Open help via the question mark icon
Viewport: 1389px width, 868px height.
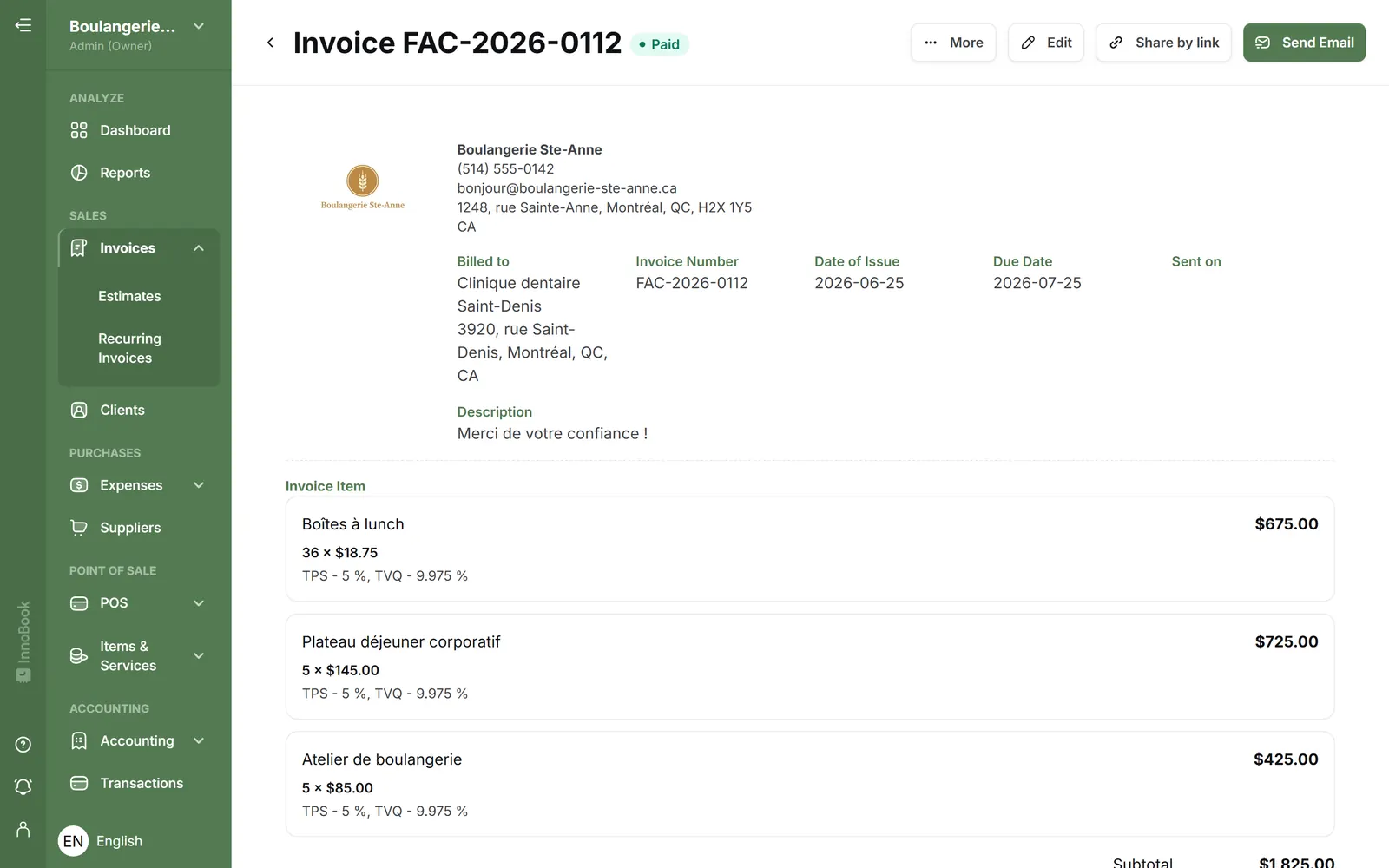point(23,745)
